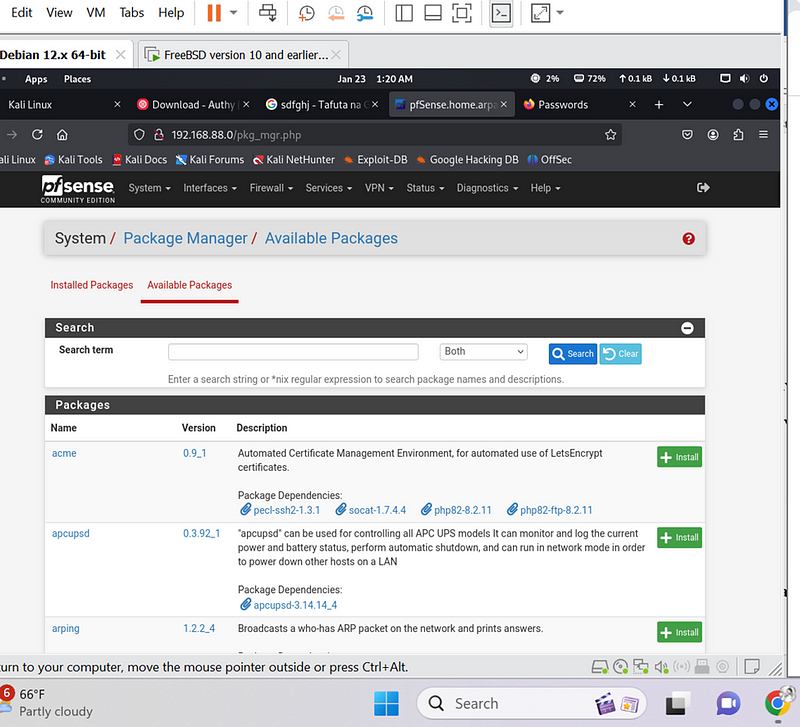800x727 pixels.
Task: Open Firefox extensions puzzle icon
Action: point(738,135)
